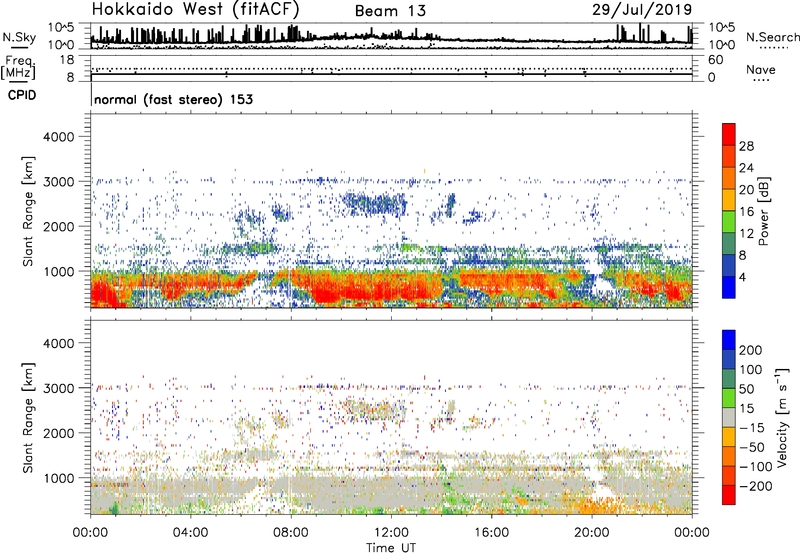Click the 'N.Search' legend label
Viewport: 800px width, 554px height.
pos(772,37)
